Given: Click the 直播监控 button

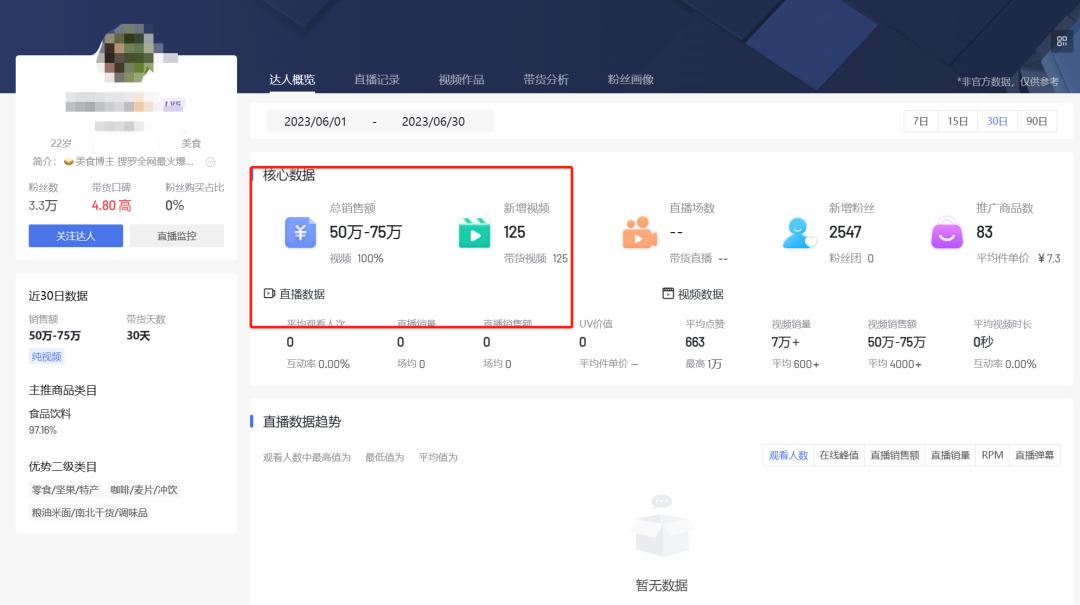Looking at the screenshot, I should pos(179,235).
